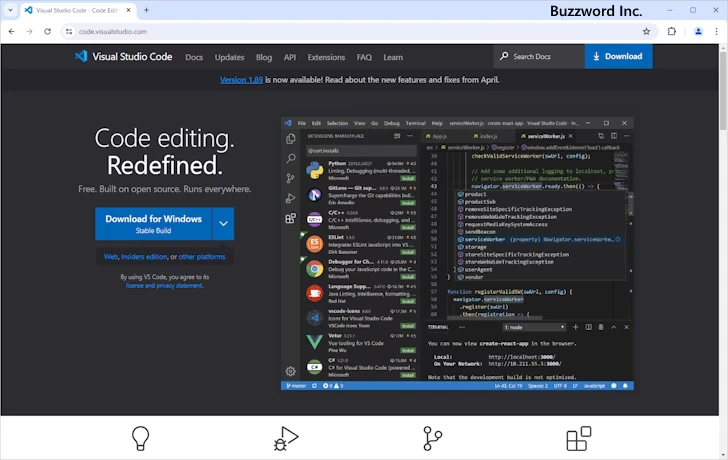
Task: Follow the Insiders edition link
Action: tap(146, 257)
